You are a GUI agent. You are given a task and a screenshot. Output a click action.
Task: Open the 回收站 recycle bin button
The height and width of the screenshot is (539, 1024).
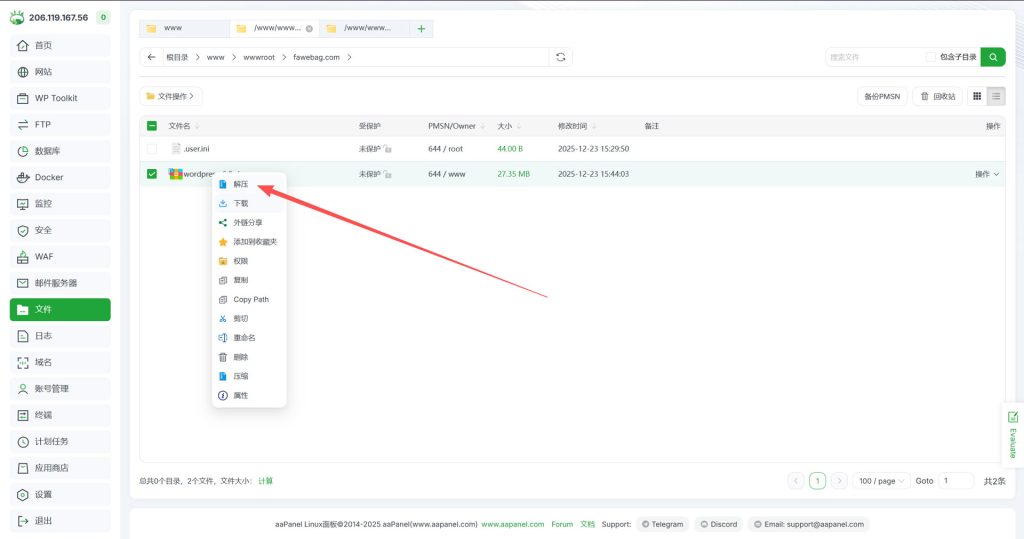coord(937,96)
